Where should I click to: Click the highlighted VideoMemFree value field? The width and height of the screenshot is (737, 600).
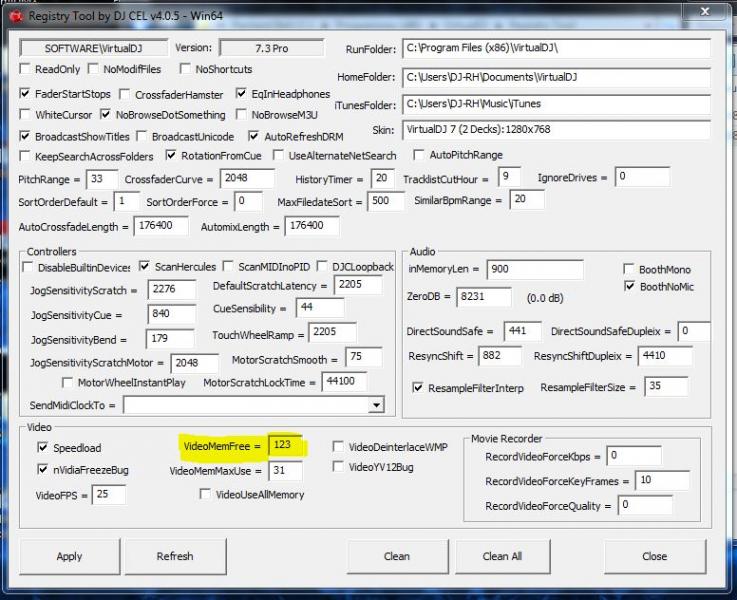[285, 445]
